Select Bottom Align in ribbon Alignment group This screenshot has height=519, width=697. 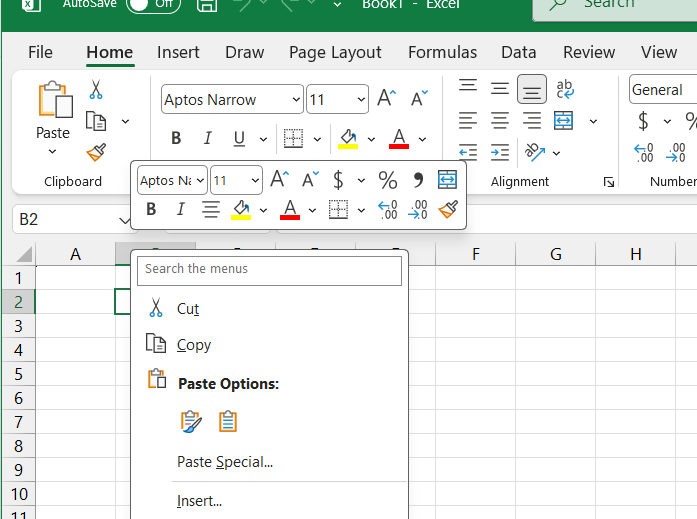[x=532, y=89]
